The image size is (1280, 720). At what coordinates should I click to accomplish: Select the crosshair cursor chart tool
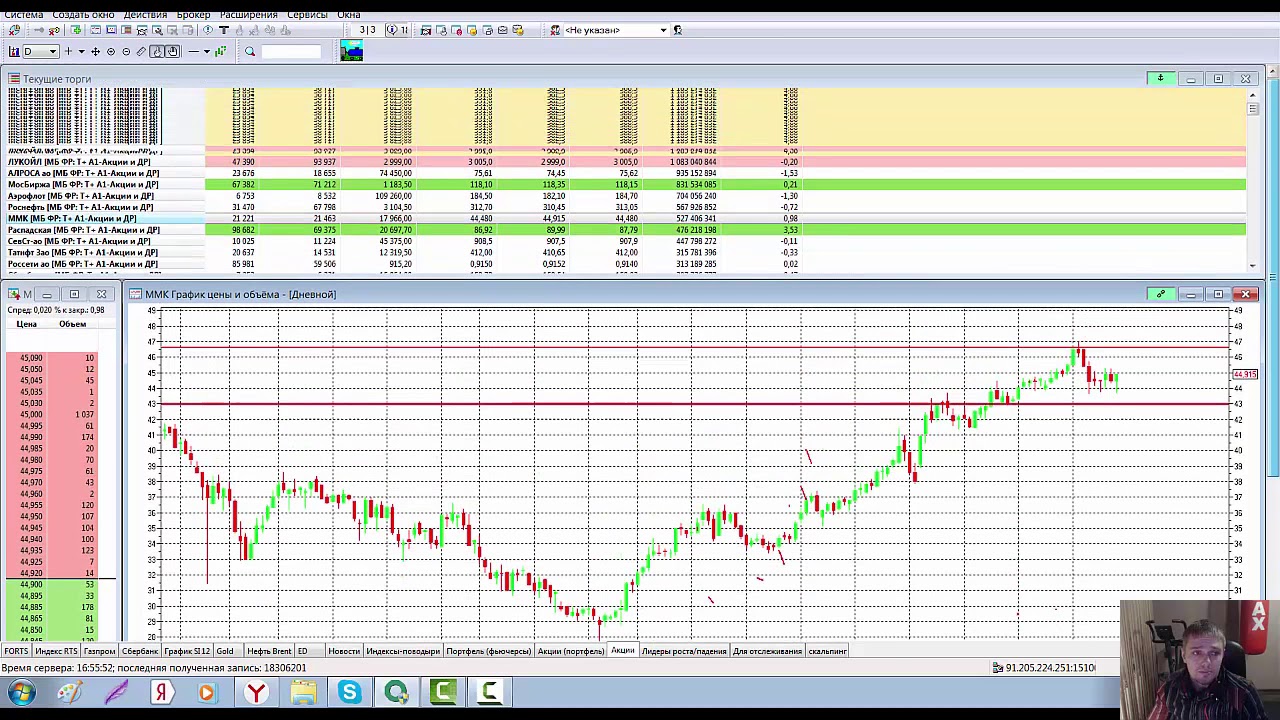click(x=68, y=51)
